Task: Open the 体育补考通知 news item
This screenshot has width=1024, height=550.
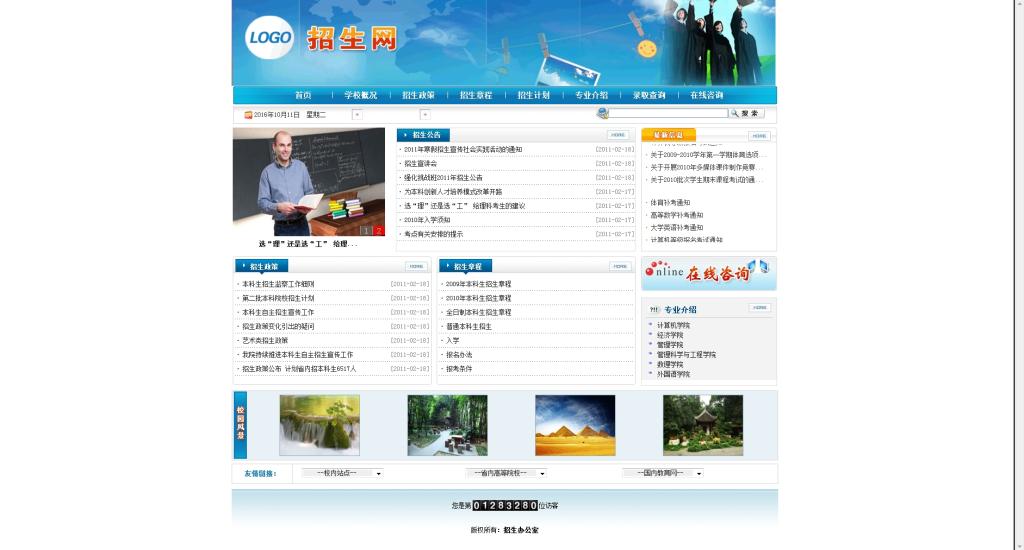Action: [x=670, y=202]
